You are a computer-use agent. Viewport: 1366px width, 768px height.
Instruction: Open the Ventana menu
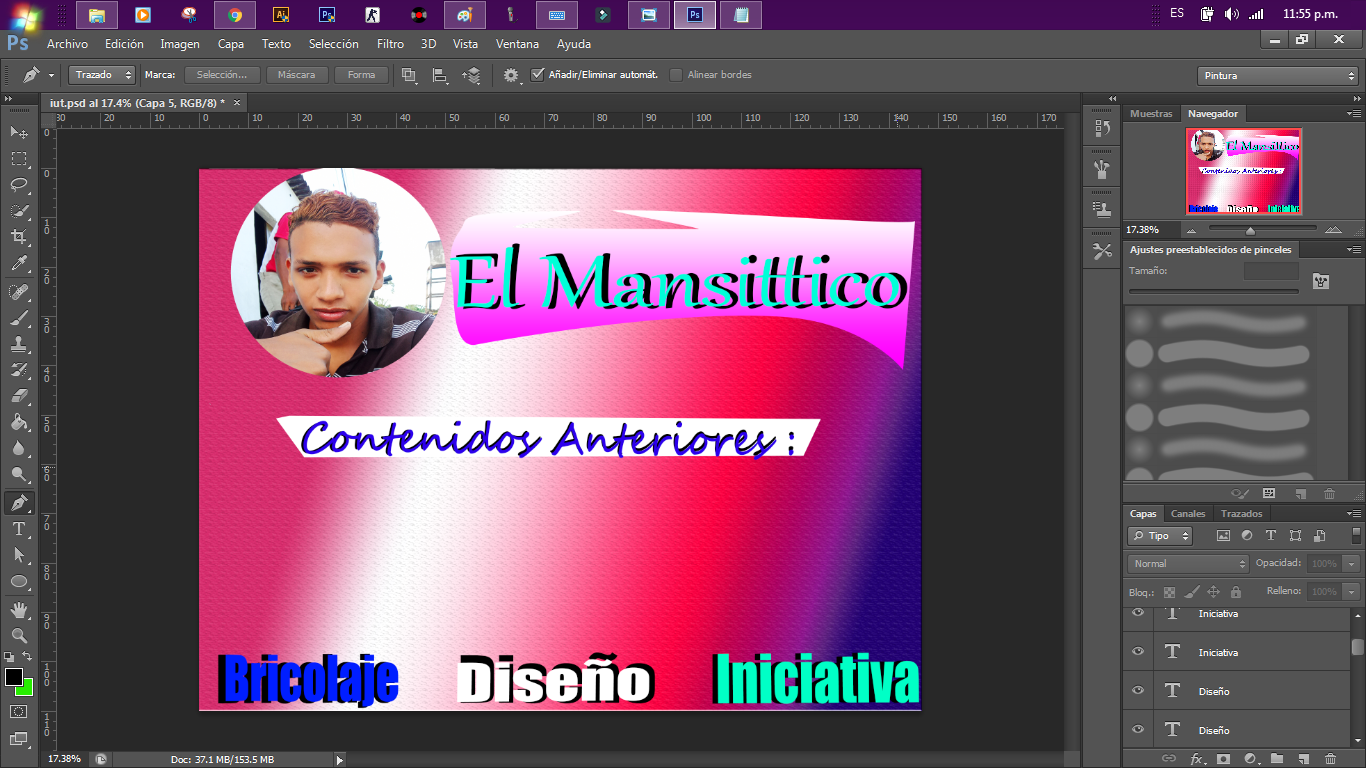pos(517,44)
